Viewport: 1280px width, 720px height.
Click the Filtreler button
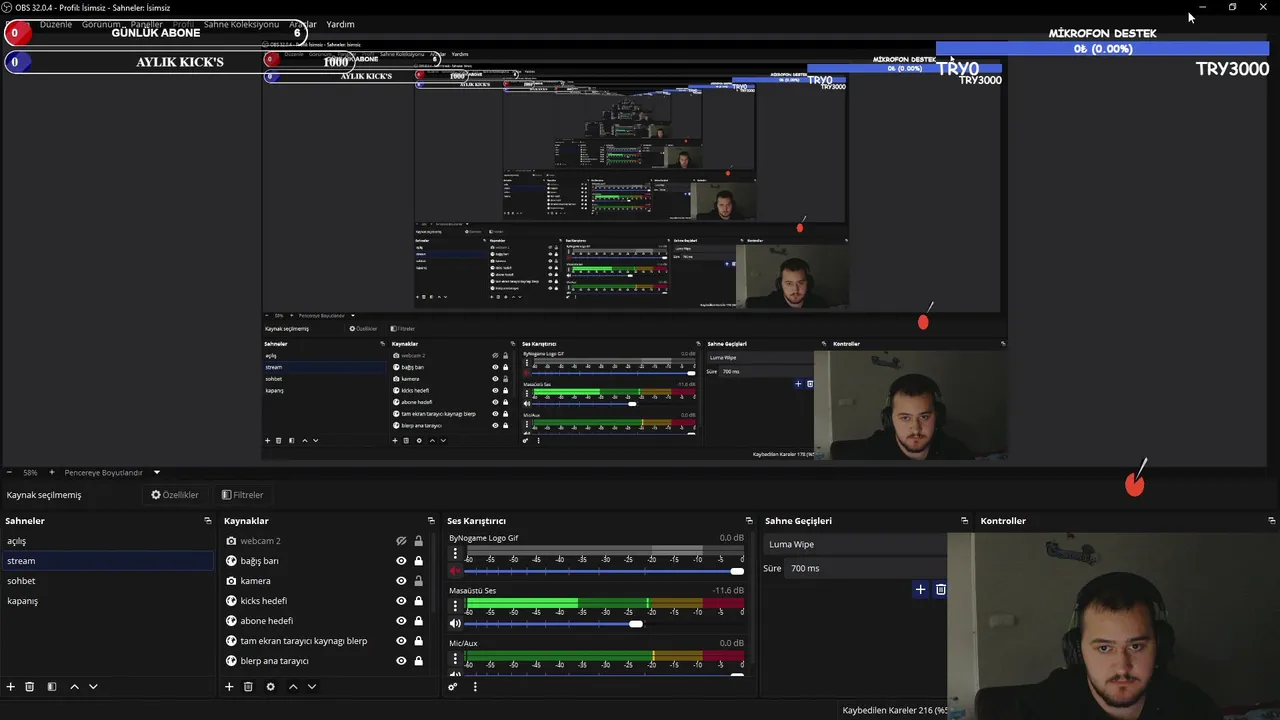click(x=242, y=495)
